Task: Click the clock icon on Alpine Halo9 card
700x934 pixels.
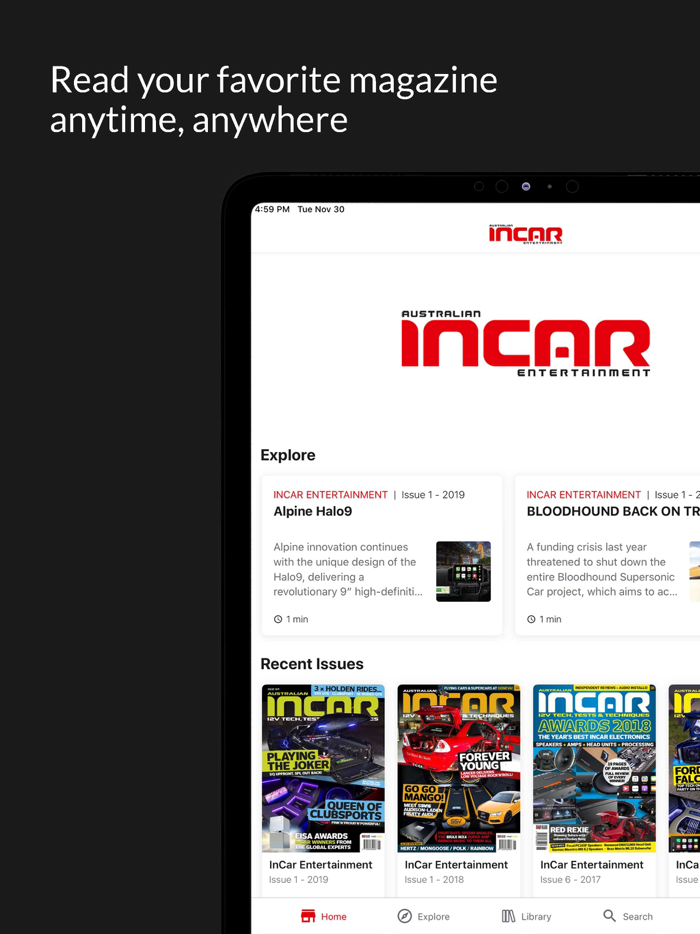Action: [x=278, y=619]
